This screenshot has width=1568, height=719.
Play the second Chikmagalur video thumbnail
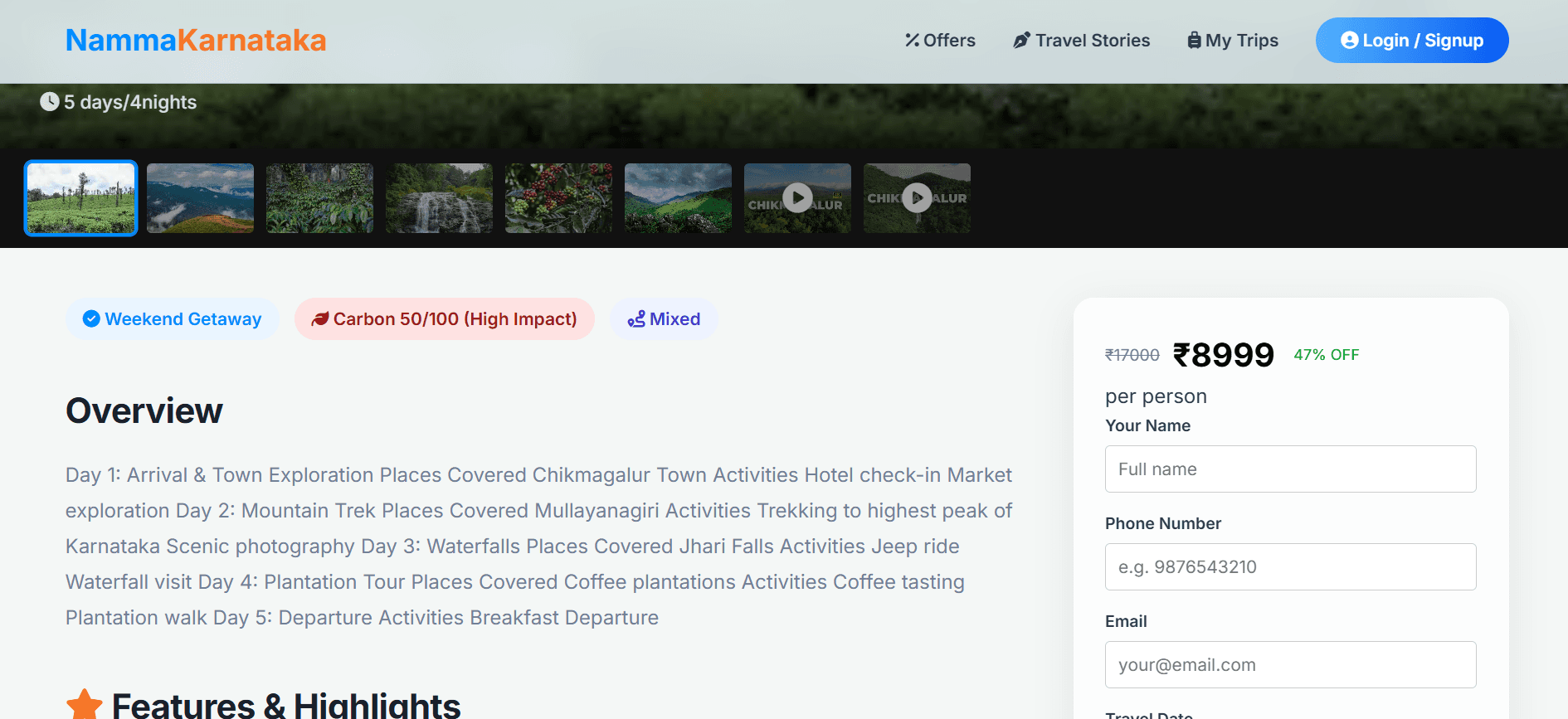coord(918,198)
